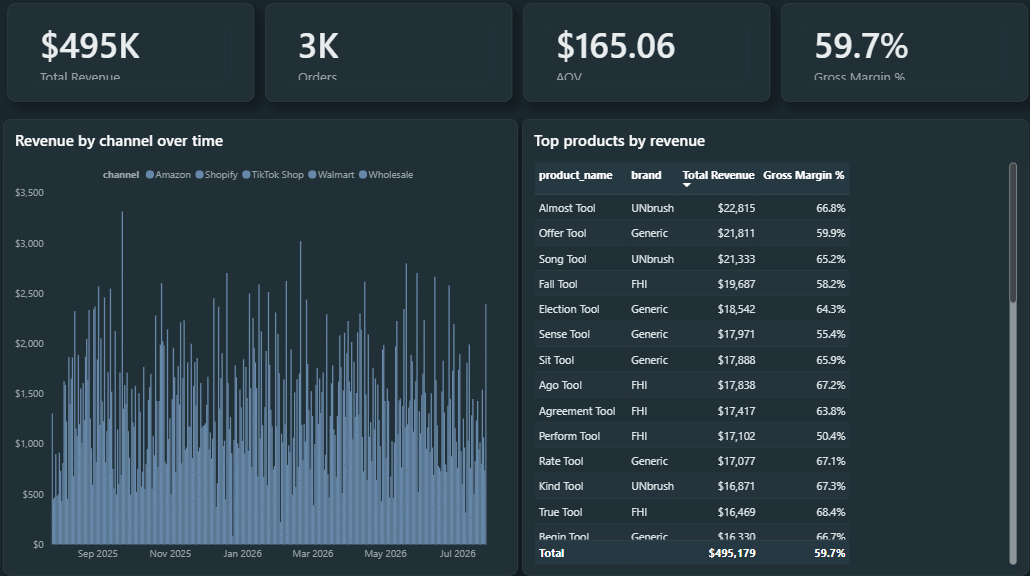The image size is (1030, 576).
Task: Click the FHI brand in Fall Tool row
Action: coord(639,284)
